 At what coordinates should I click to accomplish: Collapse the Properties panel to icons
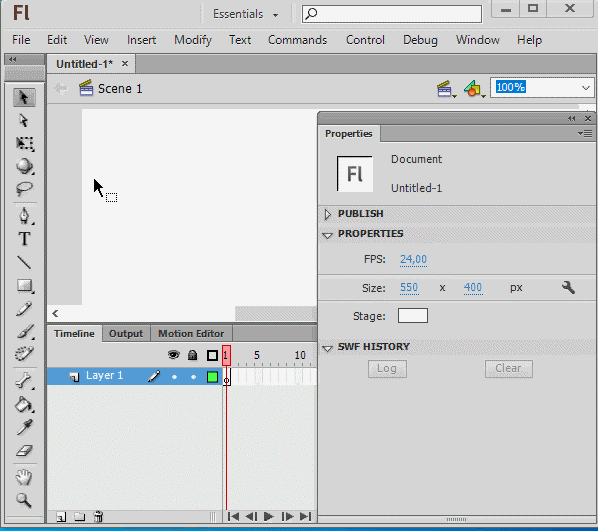571,119
